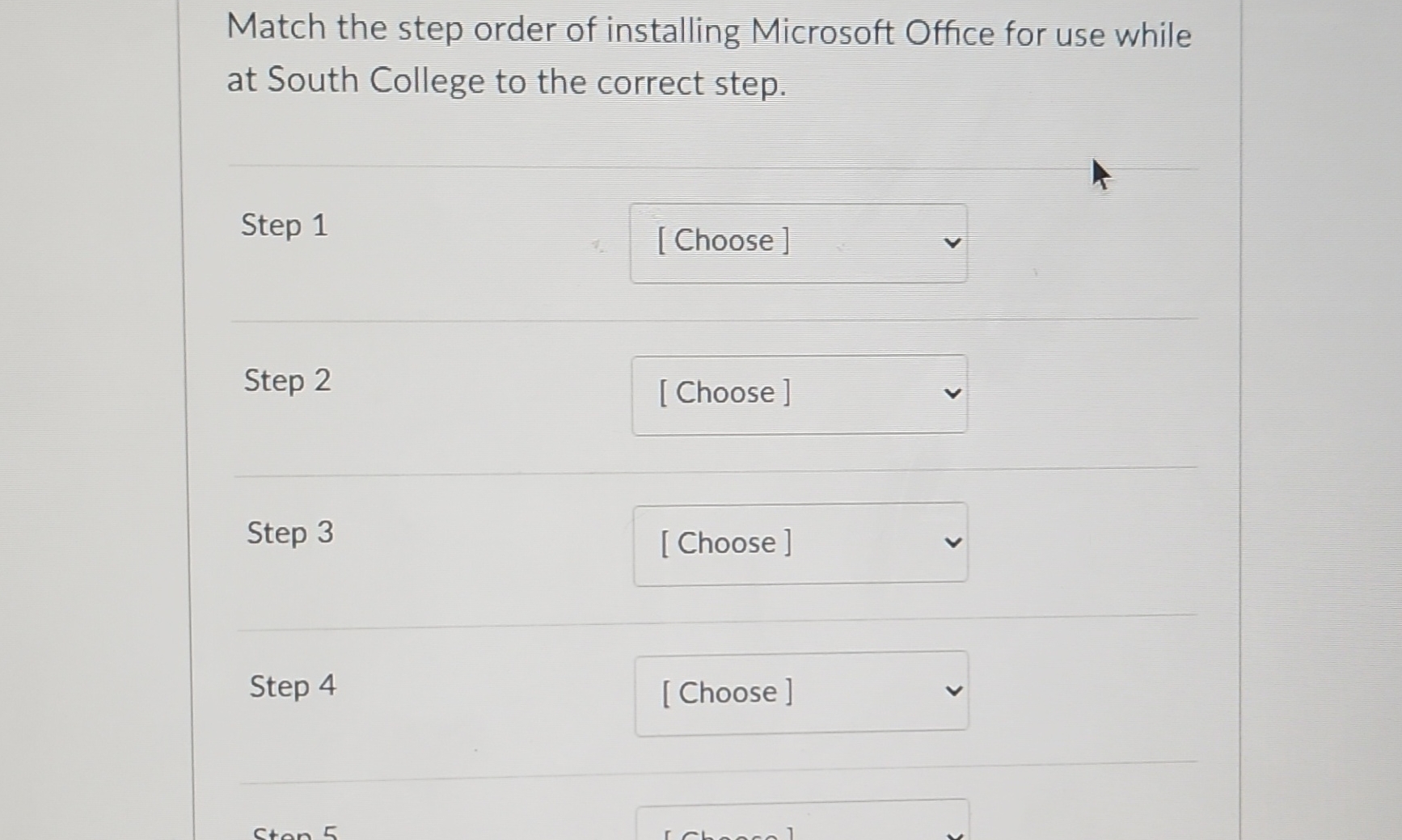Open the Step 1 Choose dropdown

coord(799,241)
